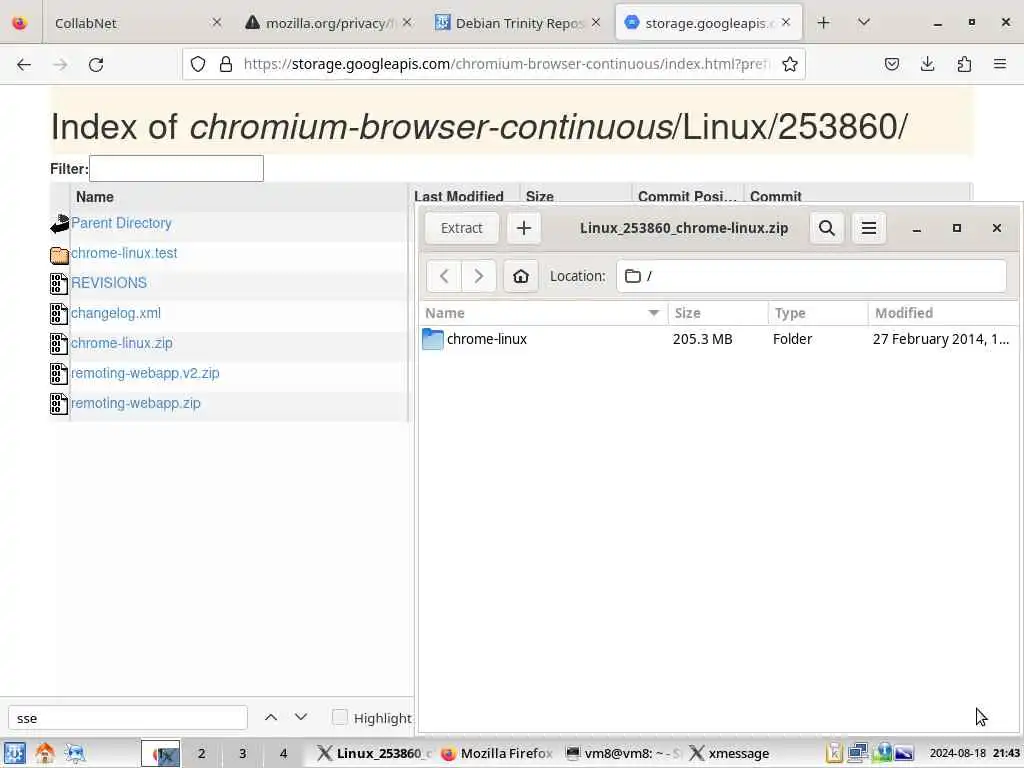This screenshot has height=768, width=1024.
Task: Open the Firefox extensions puzzle icon
Action: coord(964,64)
